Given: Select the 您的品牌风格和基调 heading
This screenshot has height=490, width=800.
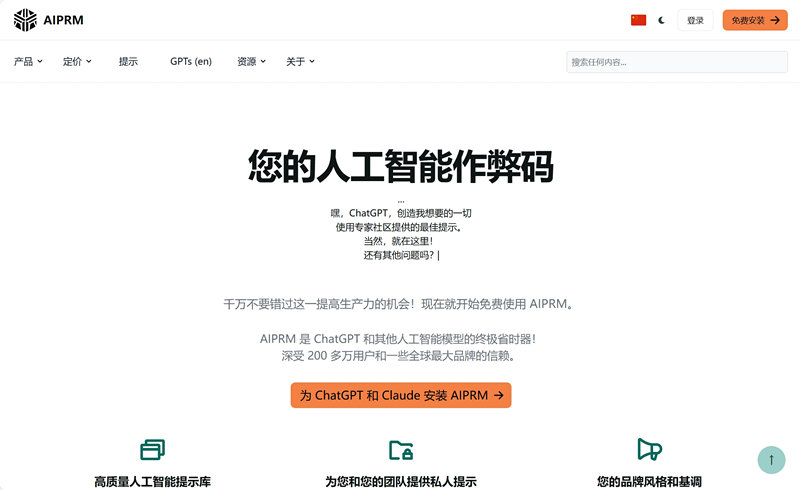Looking at the screenshot, I should click(x=649, y=481).
